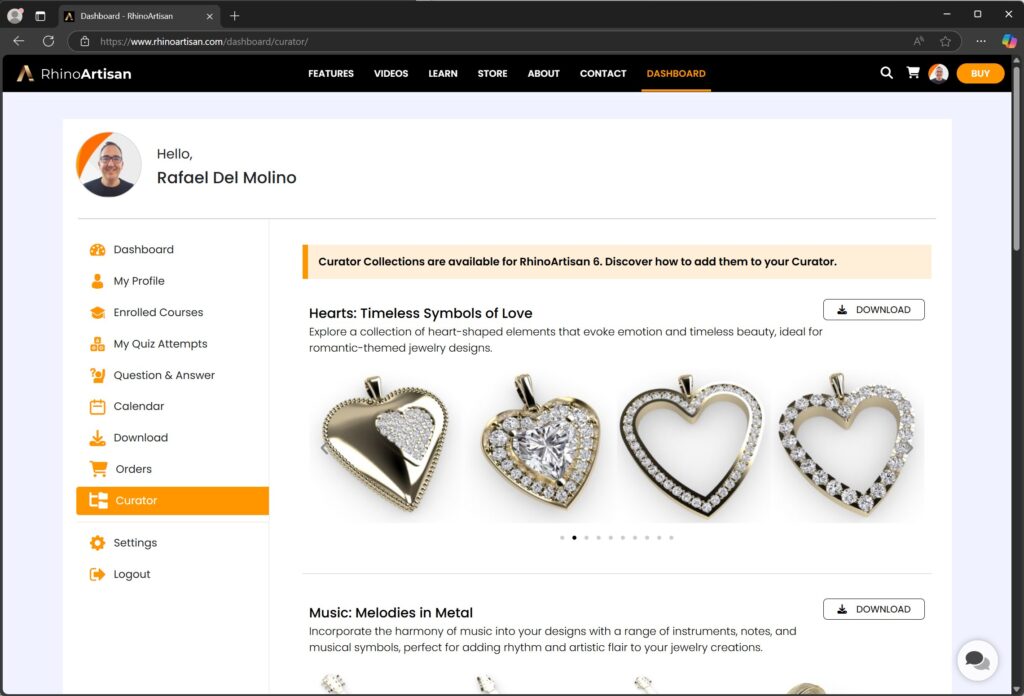Click the Curator icon in sidebar
This screenshot has width=1024, height=696.
(99, 500)
